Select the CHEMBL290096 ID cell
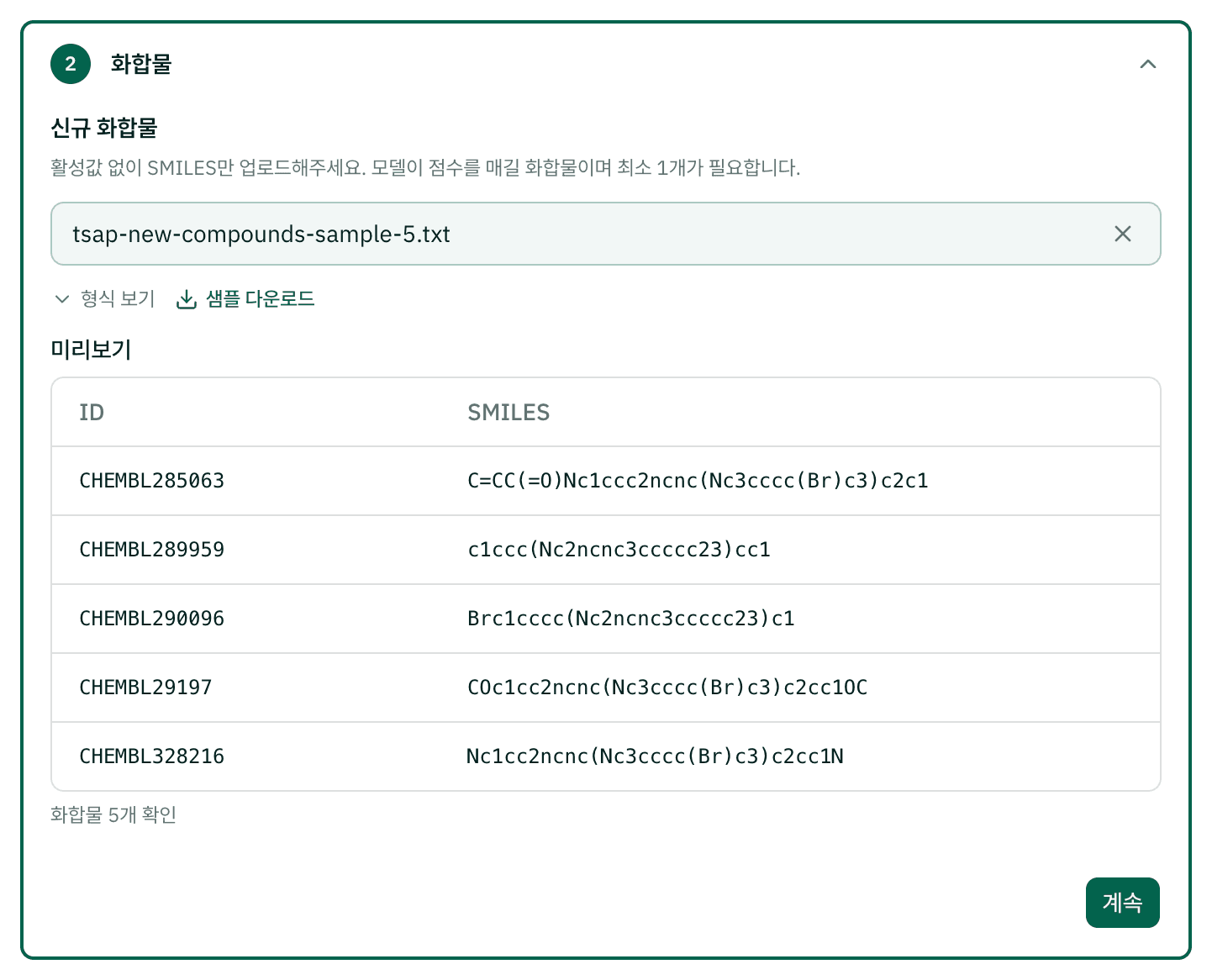 point(152,619)
